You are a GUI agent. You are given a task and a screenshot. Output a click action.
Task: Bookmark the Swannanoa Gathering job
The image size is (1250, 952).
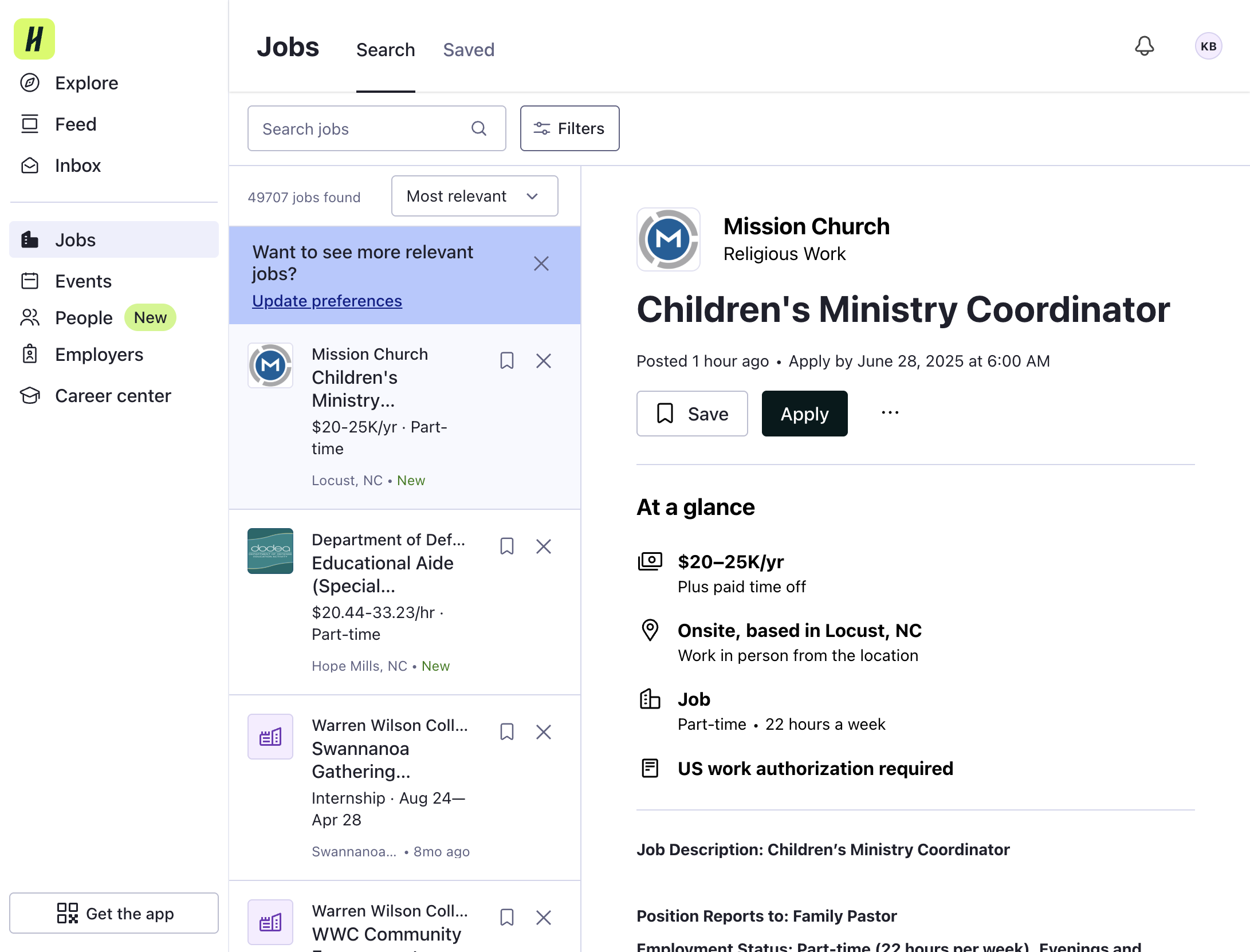click(x=507, y=732)
